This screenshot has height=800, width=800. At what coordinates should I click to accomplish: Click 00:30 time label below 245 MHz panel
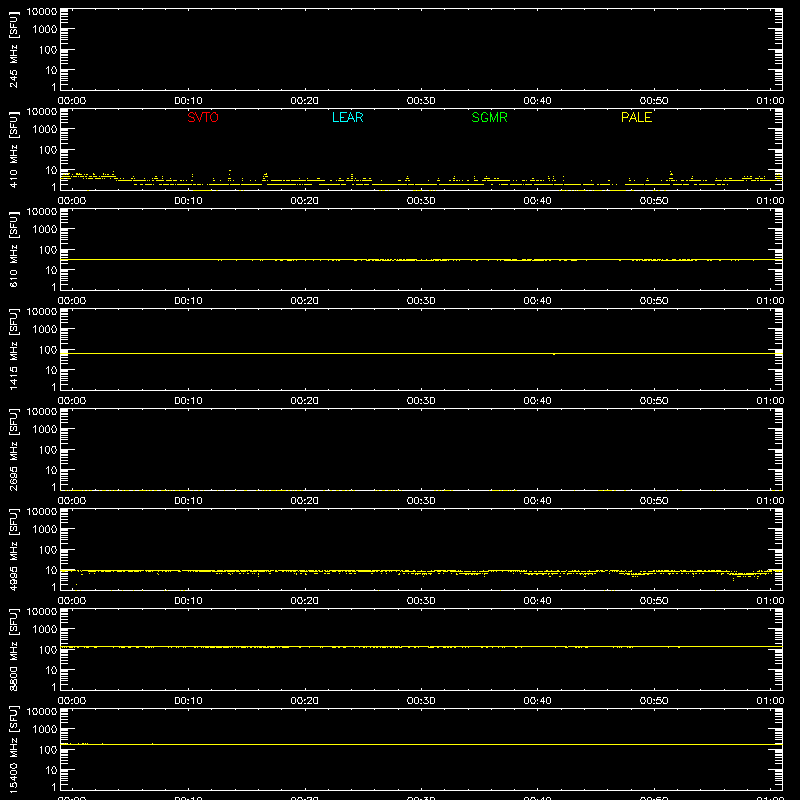point(421,101)
